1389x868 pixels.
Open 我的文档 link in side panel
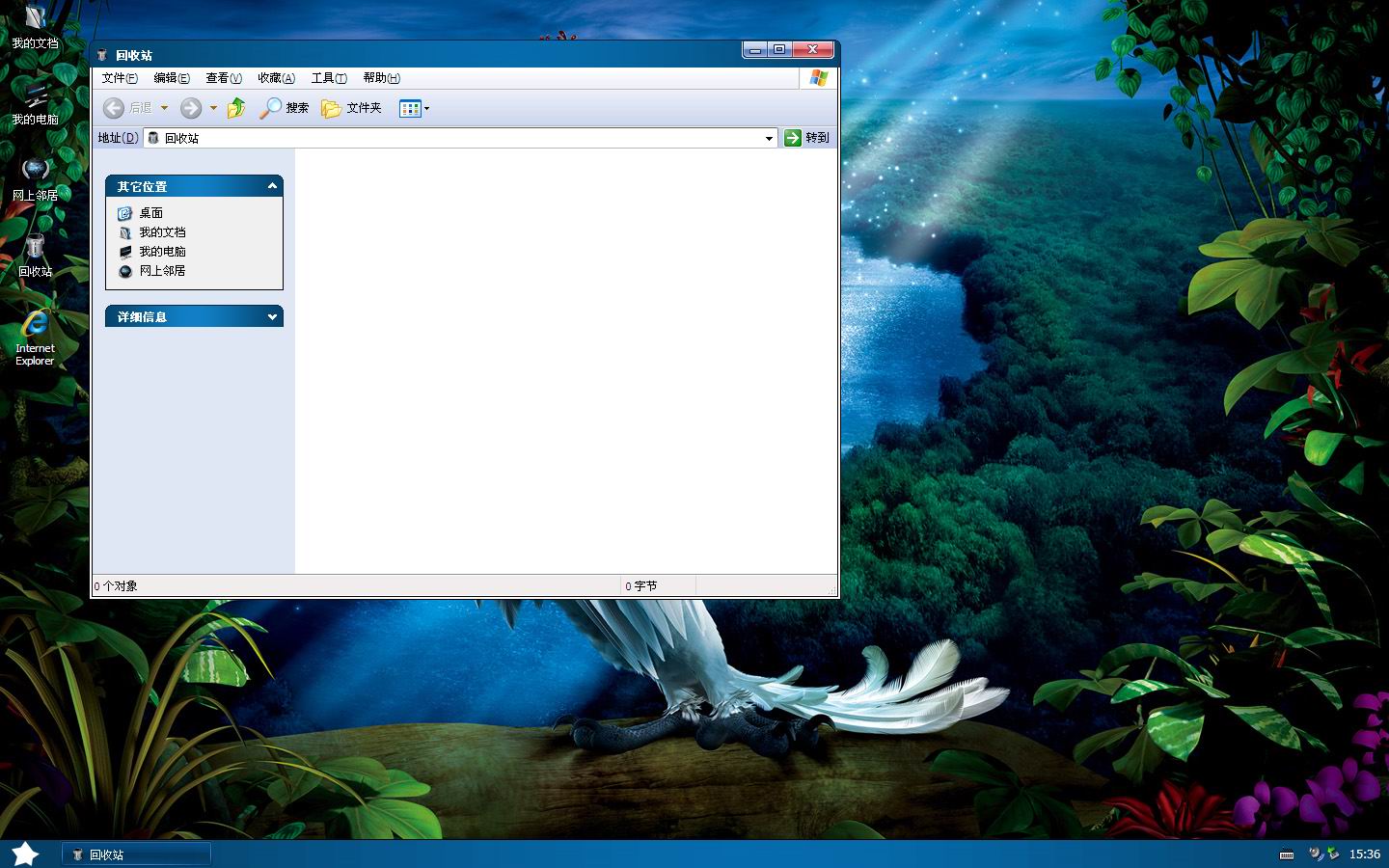click(x=162, y=232)
